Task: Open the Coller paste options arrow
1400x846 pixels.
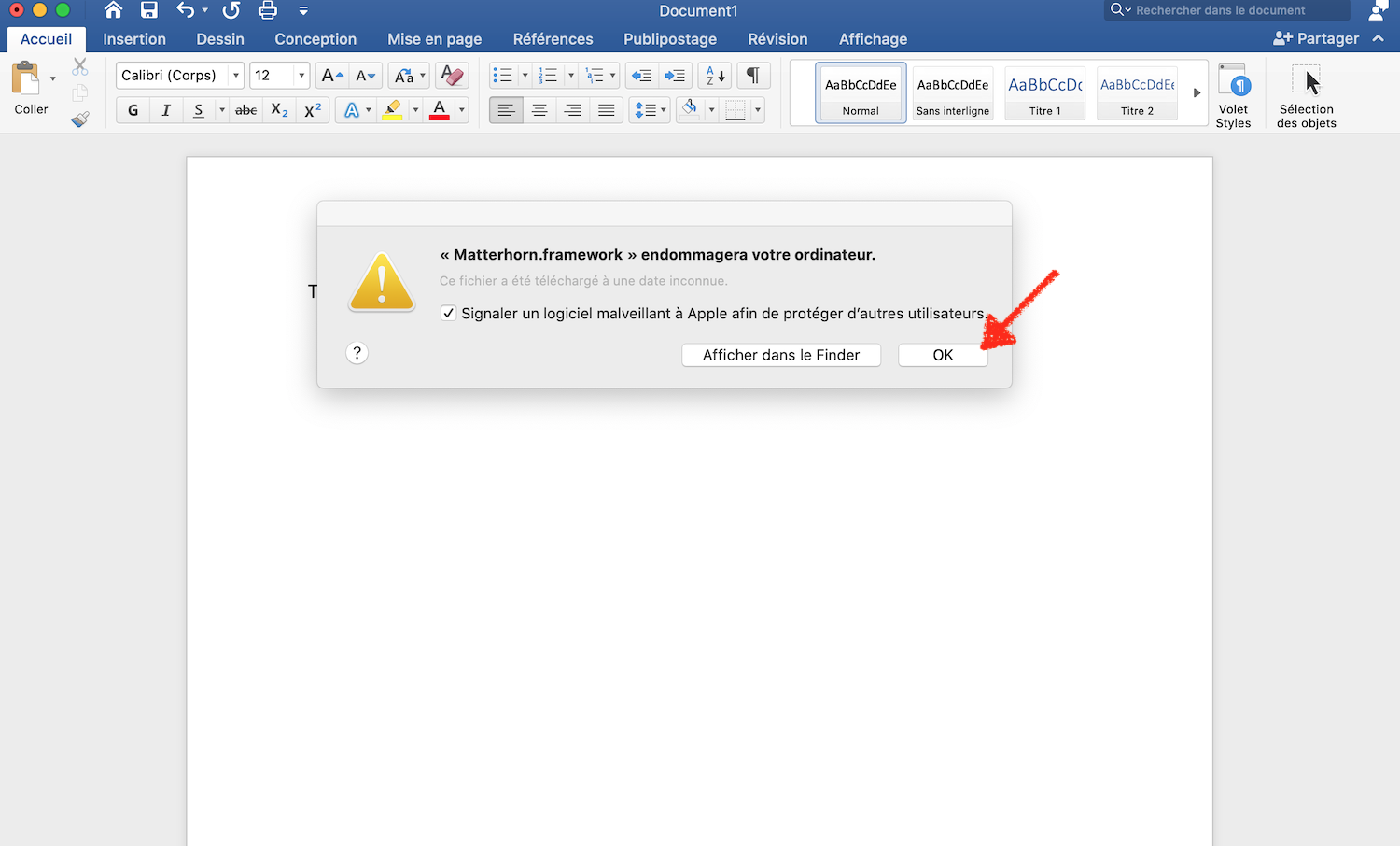Action: (x=52, y=78)
